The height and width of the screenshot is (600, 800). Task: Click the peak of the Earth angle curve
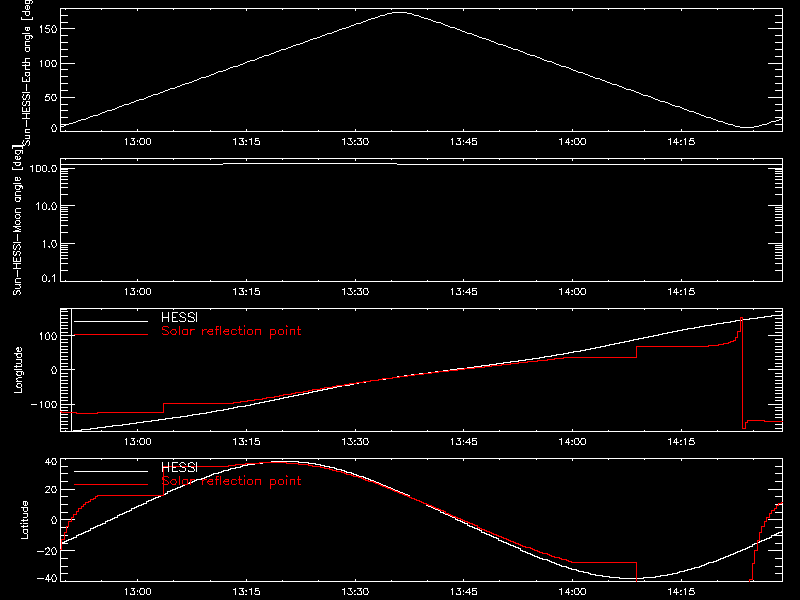399,12
